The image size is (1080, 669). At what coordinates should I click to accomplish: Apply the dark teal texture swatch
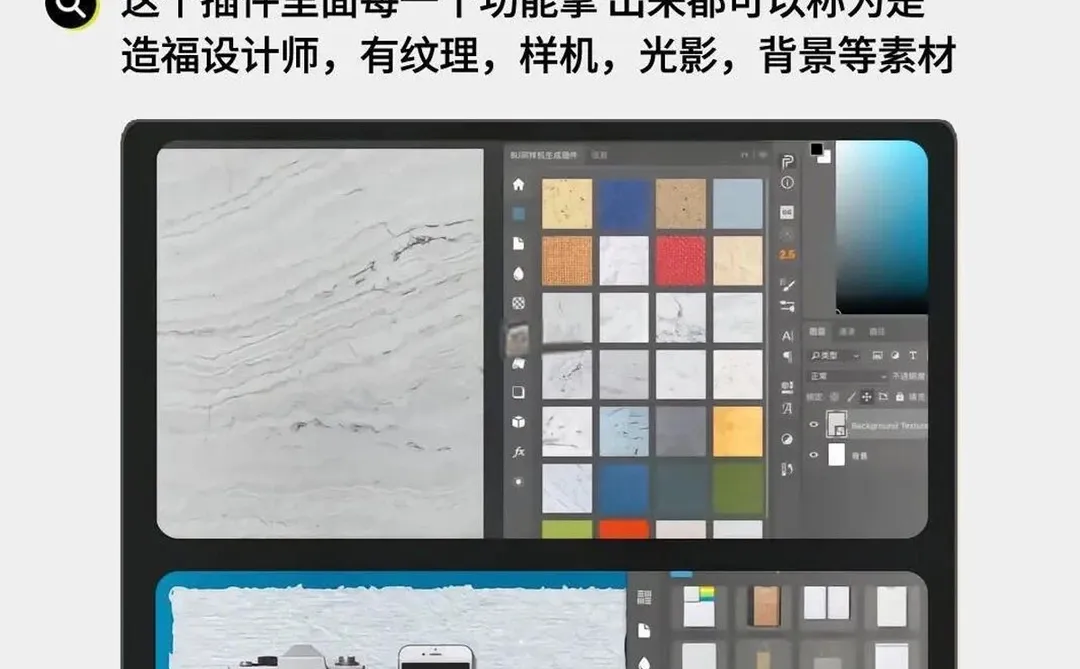tap(681, 488)
